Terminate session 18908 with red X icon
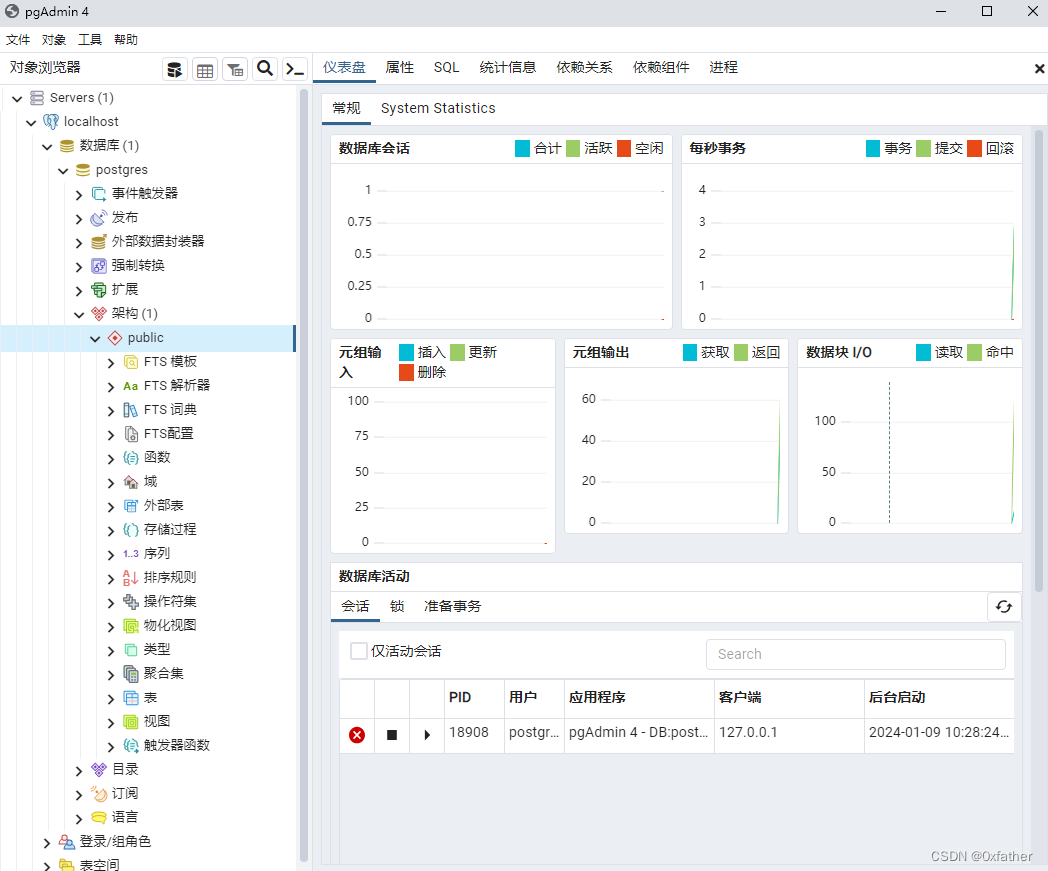This screenshot has width=1048, height=871. [356, 735]
